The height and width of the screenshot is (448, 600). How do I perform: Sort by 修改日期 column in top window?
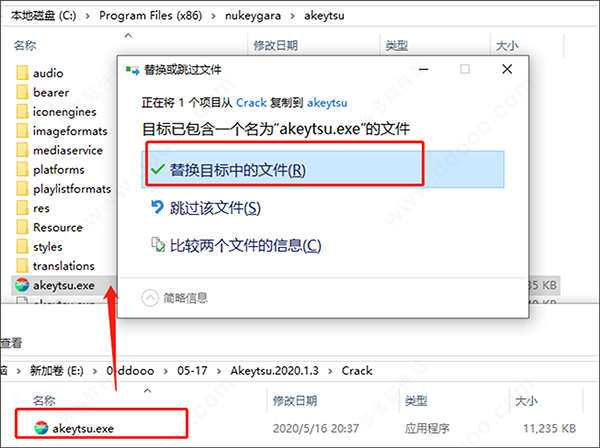coord(278,46)
